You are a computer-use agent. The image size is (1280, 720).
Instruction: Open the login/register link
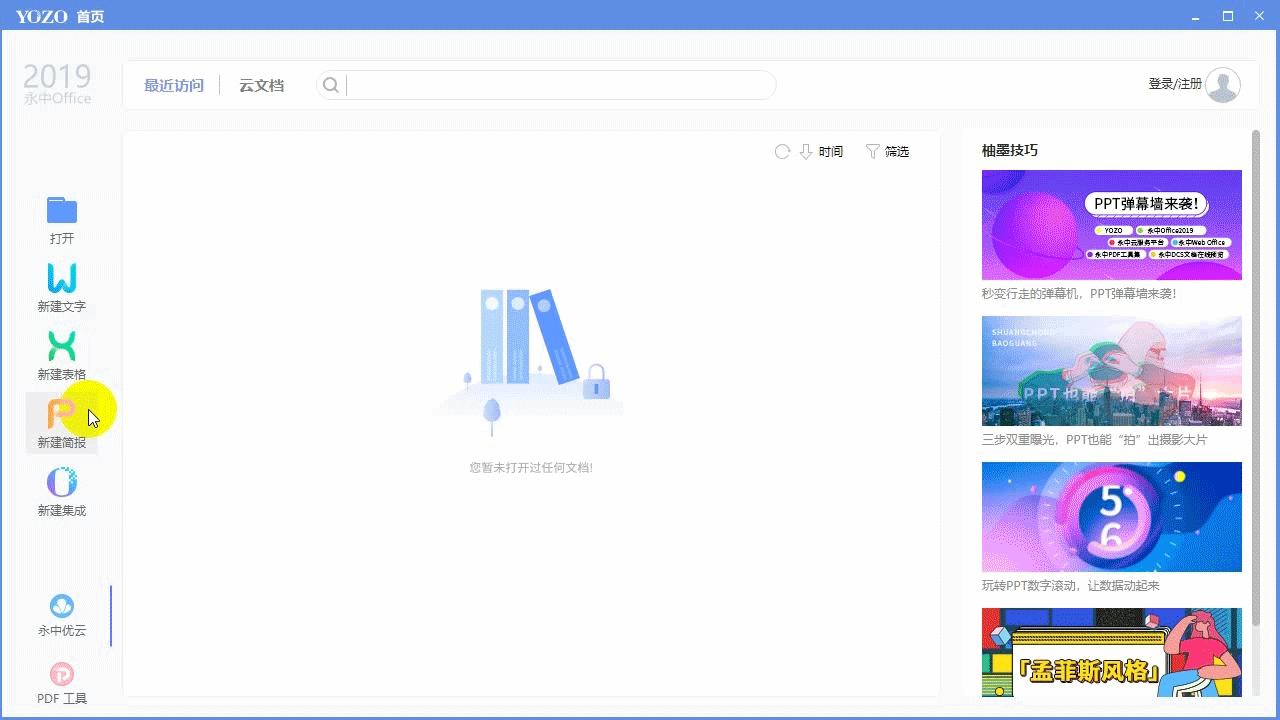1175,84
